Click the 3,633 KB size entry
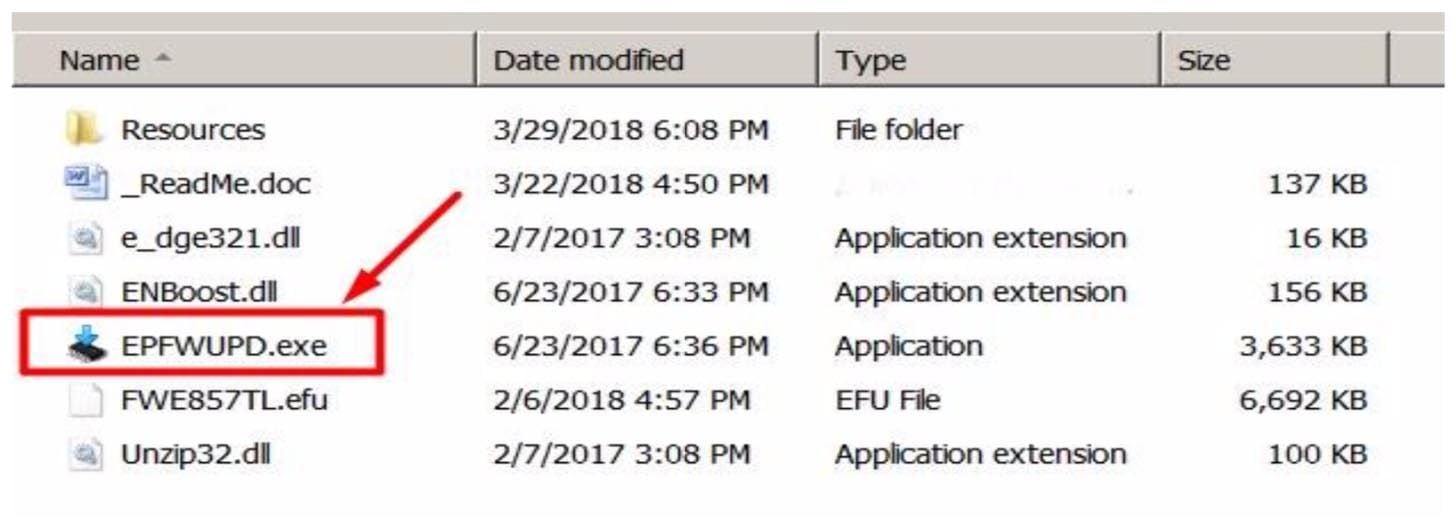 pyautogui.click(x=1302, y=346)
